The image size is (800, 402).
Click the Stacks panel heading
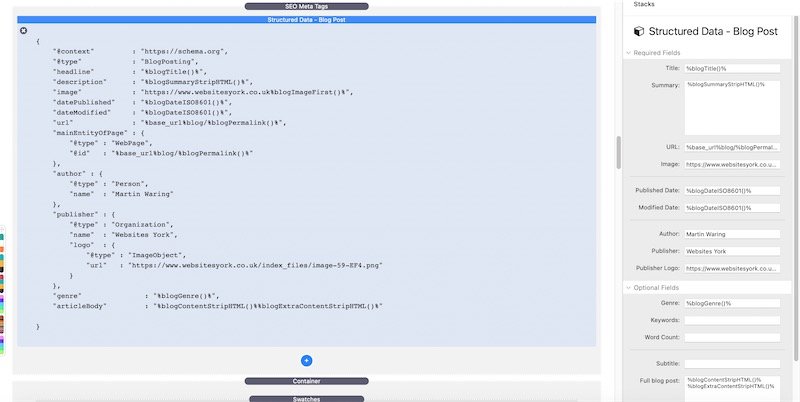click(644, 4)
